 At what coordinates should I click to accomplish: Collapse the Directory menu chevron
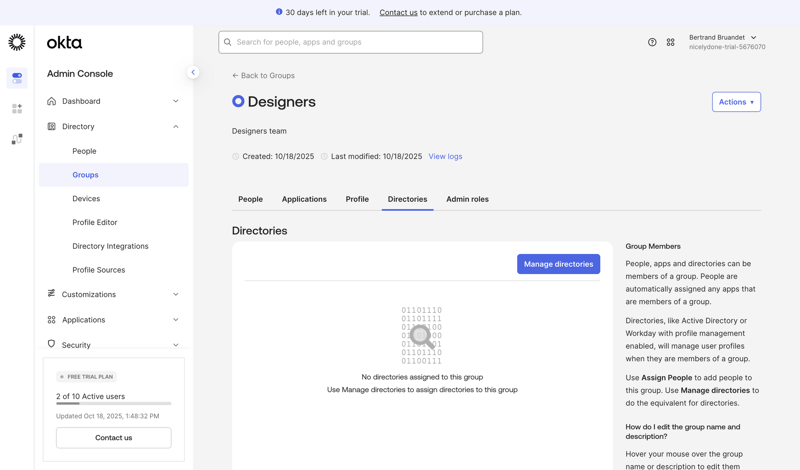tap(176, 127)
